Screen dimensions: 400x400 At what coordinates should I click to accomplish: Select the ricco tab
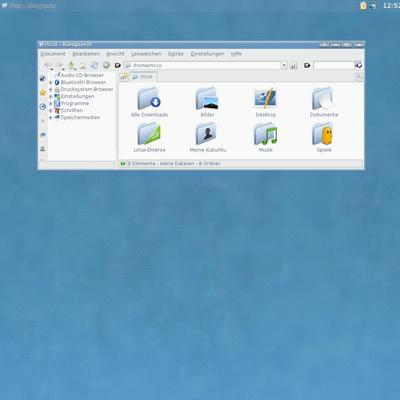coord(143,77)
